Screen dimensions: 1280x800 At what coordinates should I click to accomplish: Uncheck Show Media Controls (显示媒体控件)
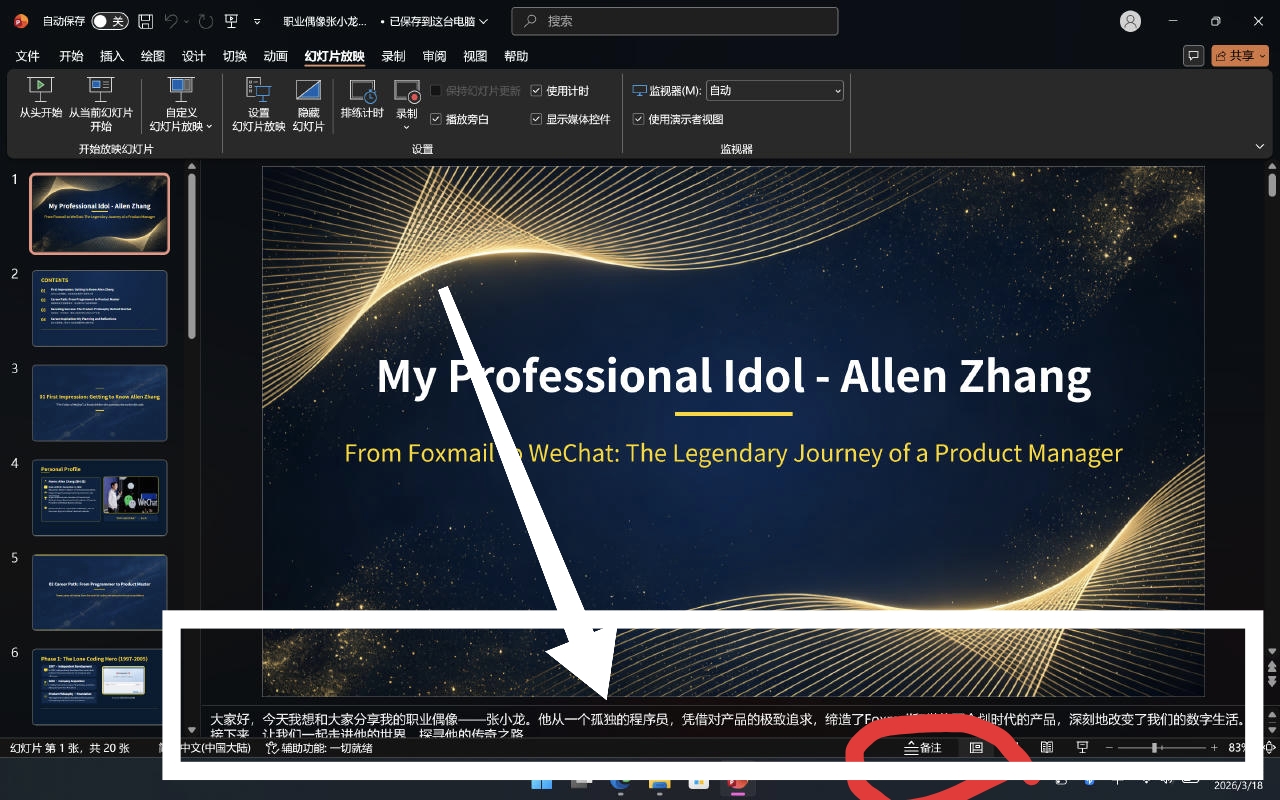tap(536, 119)
